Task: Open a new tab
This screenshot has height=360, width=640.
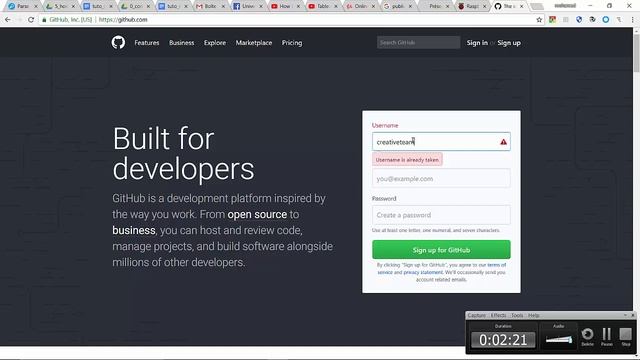Action: (536, 6)
